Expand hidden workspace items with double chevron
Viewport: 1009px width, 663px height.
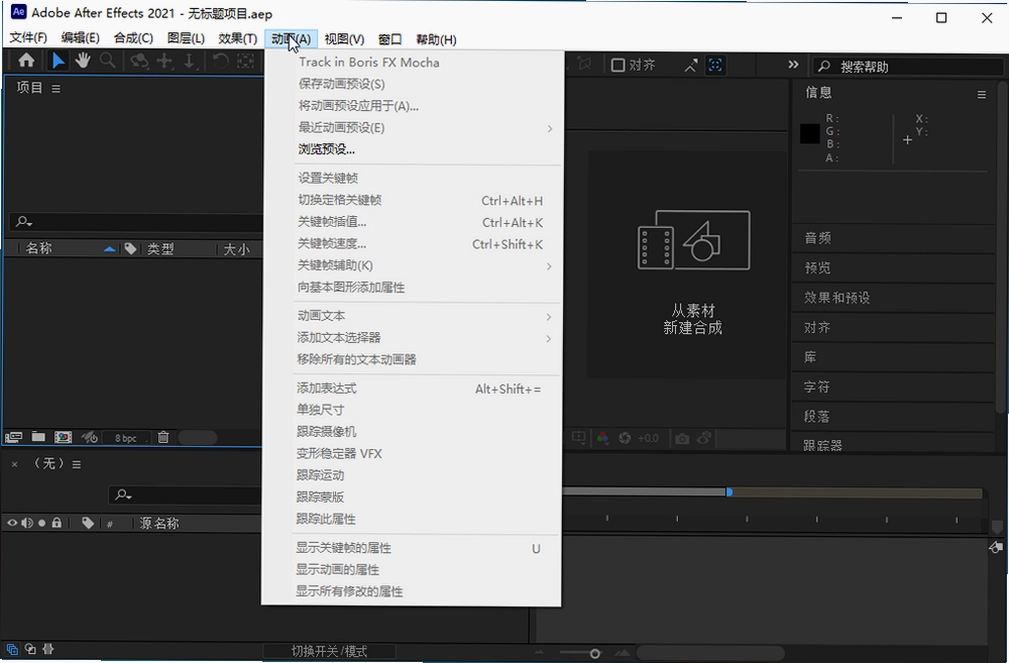793,64
